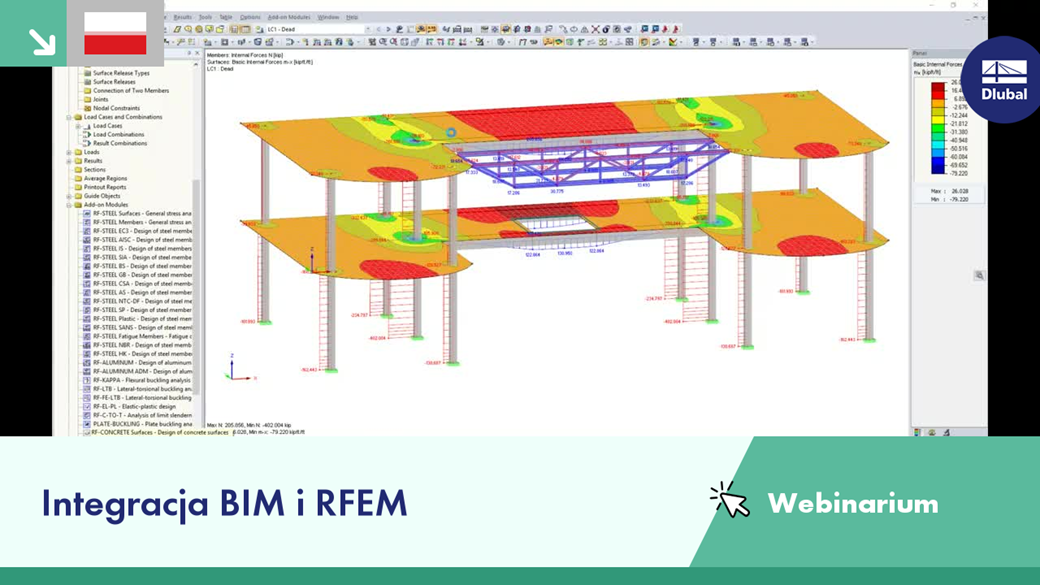Close the project navigator panel
The width and height of the screenshot is (1040, 585).
click(x=197, y=53)
